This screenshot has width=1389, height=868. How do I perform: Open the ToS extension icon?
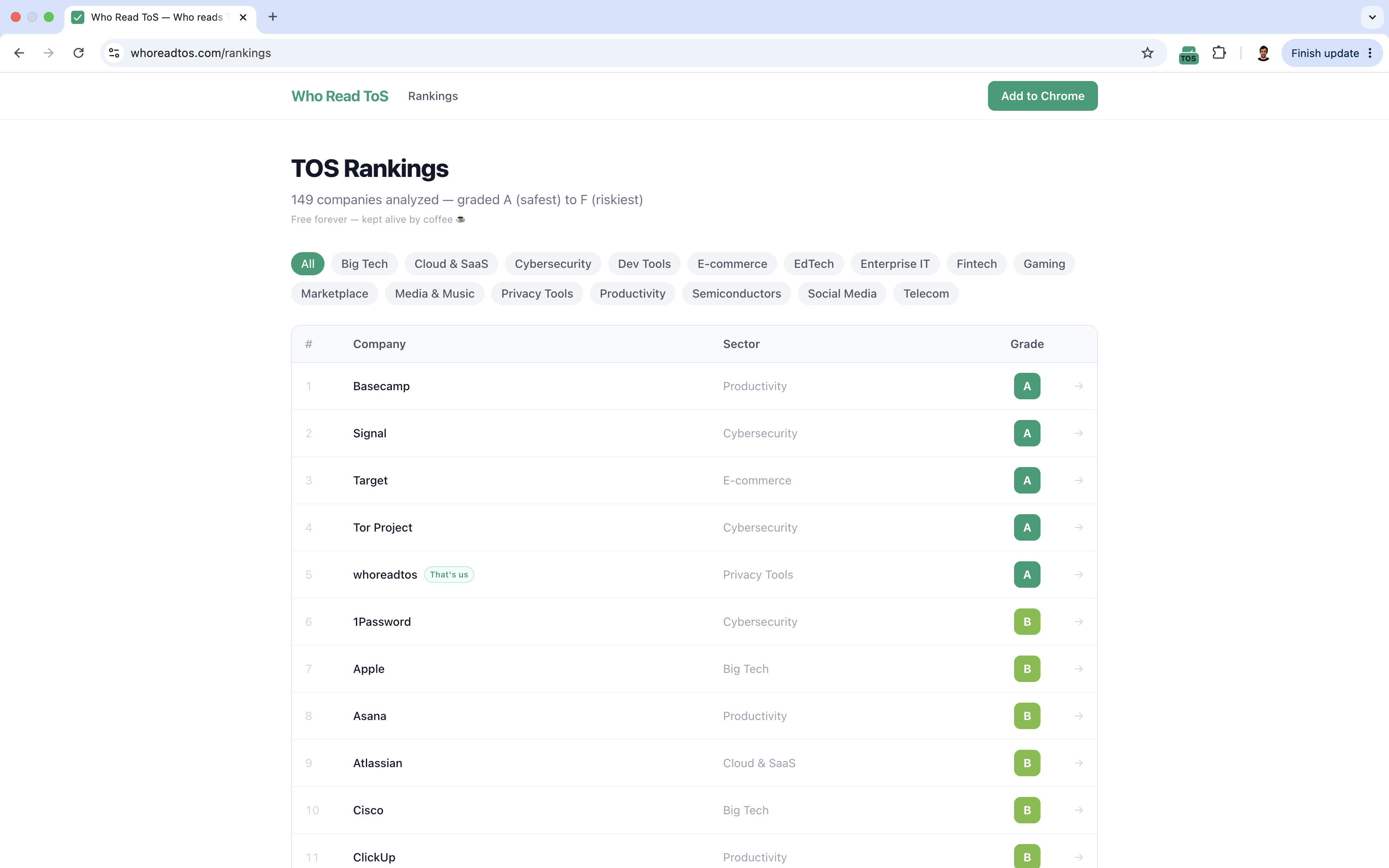(1188, 54)
